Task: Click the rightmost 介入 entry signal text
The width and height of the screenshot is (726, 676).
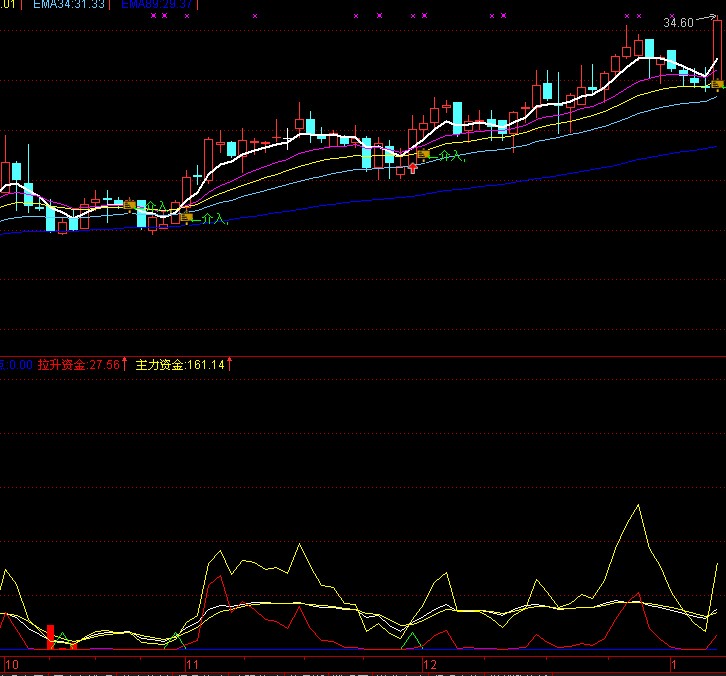Action: (x=450, y=155)
